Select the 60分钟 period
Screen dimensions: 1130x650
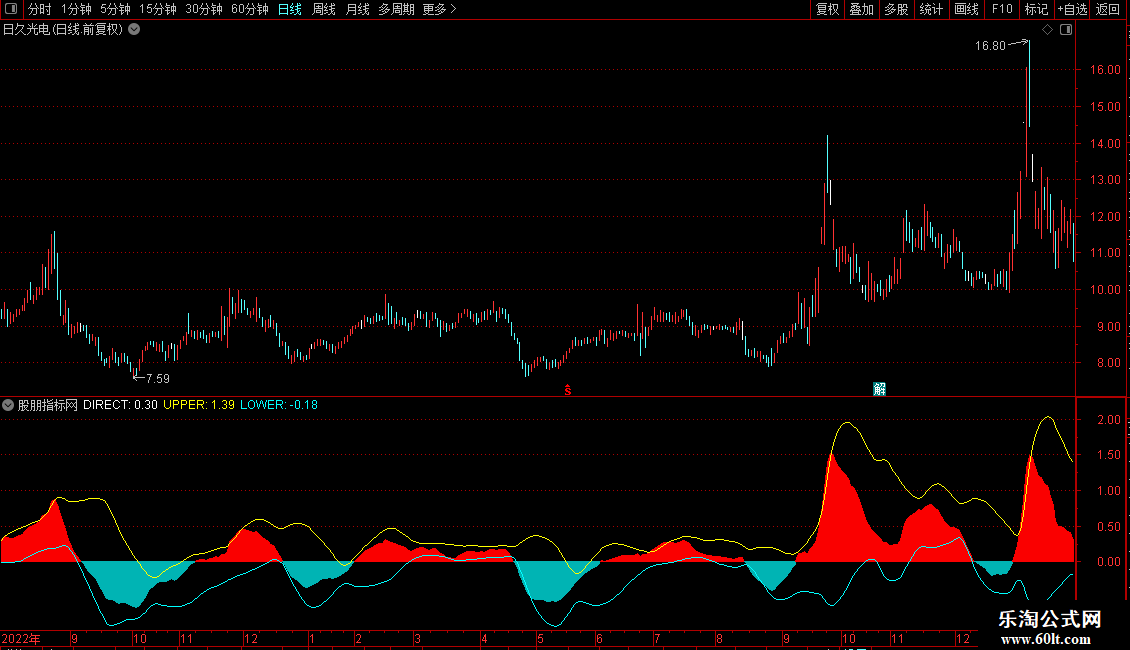click(x=250, y=9)
